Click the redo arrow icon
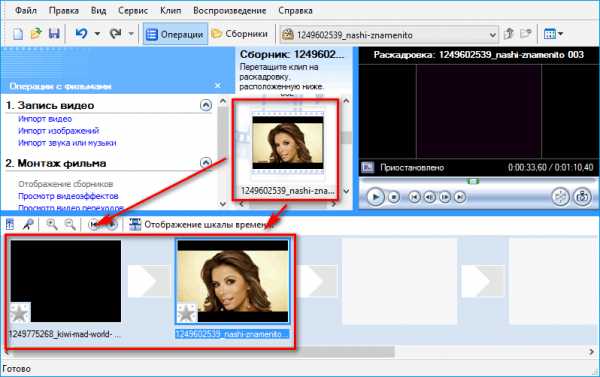The width and height of the screenshot is (600, 377). coord(115,34)
